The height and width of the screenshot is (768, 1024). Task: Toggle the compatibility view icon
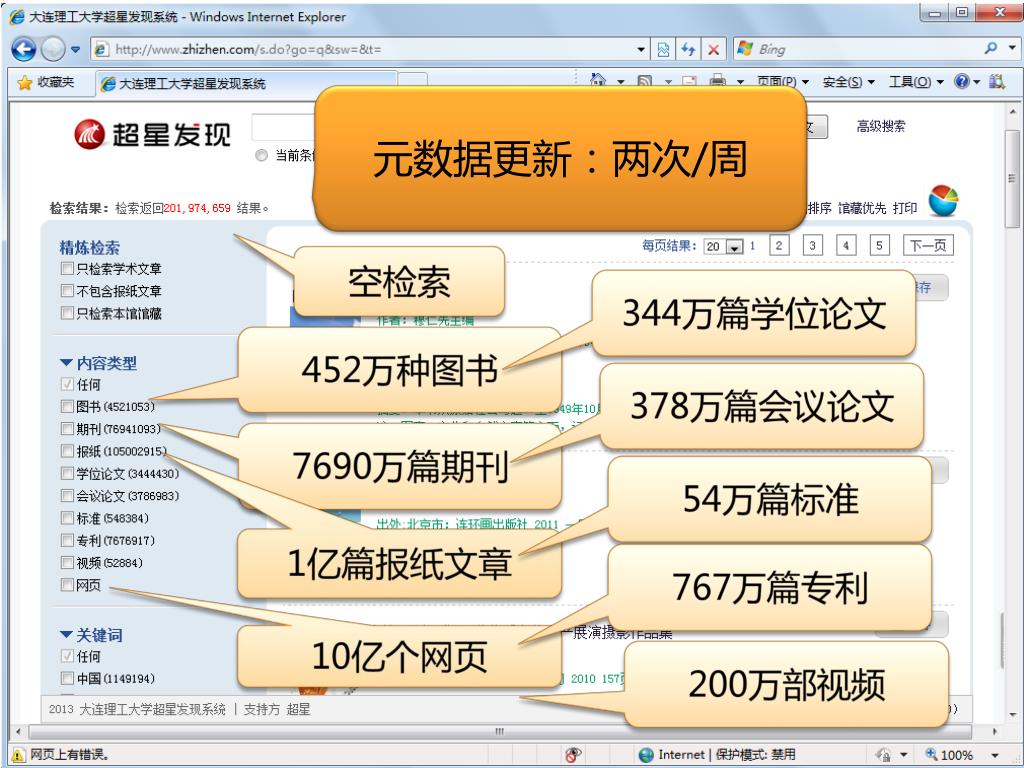pyautogui.click(x=663, y=49)
